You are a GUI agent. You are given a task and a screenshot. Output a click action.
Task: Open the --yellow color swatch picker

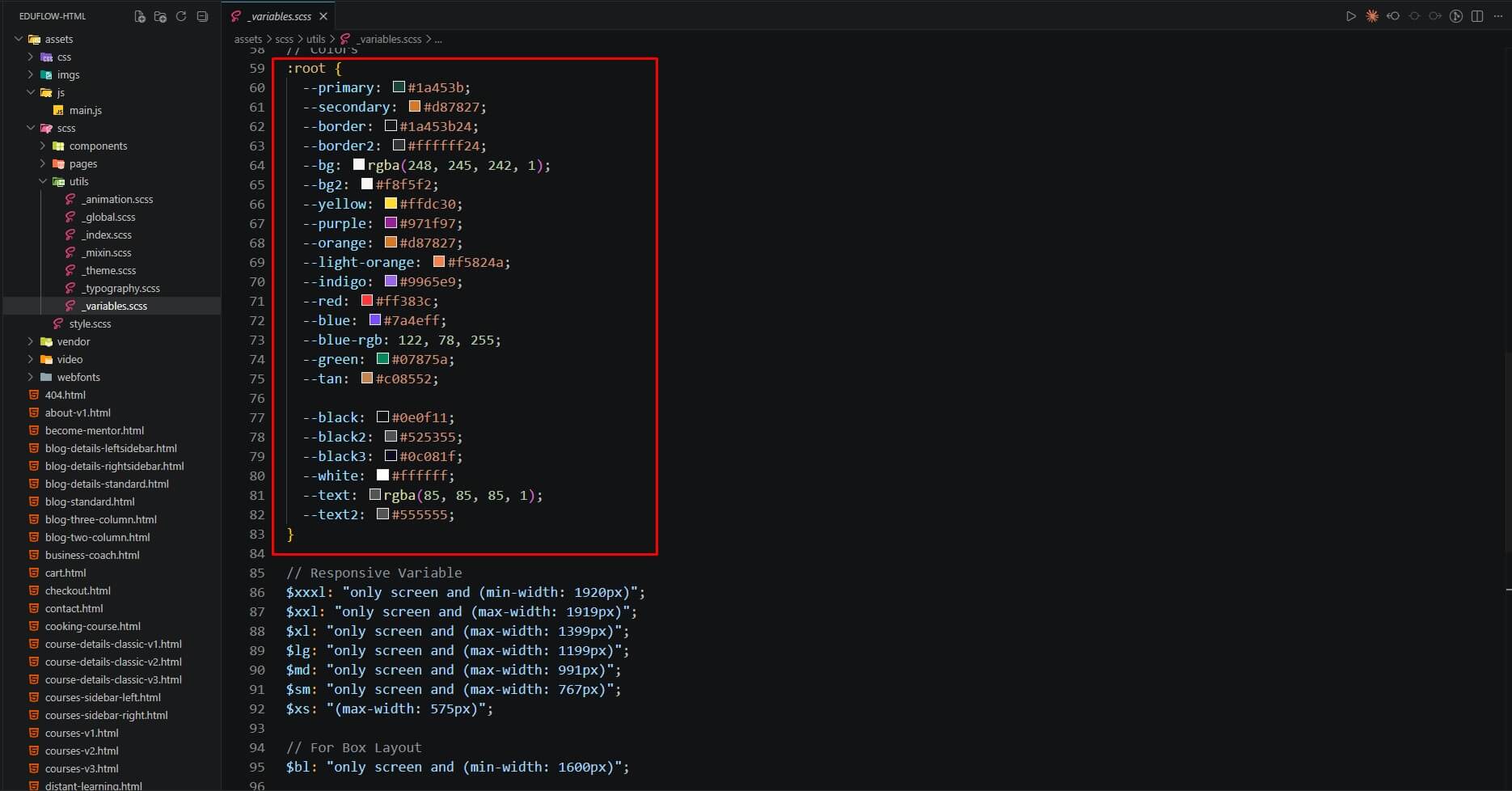coord(391,204)
